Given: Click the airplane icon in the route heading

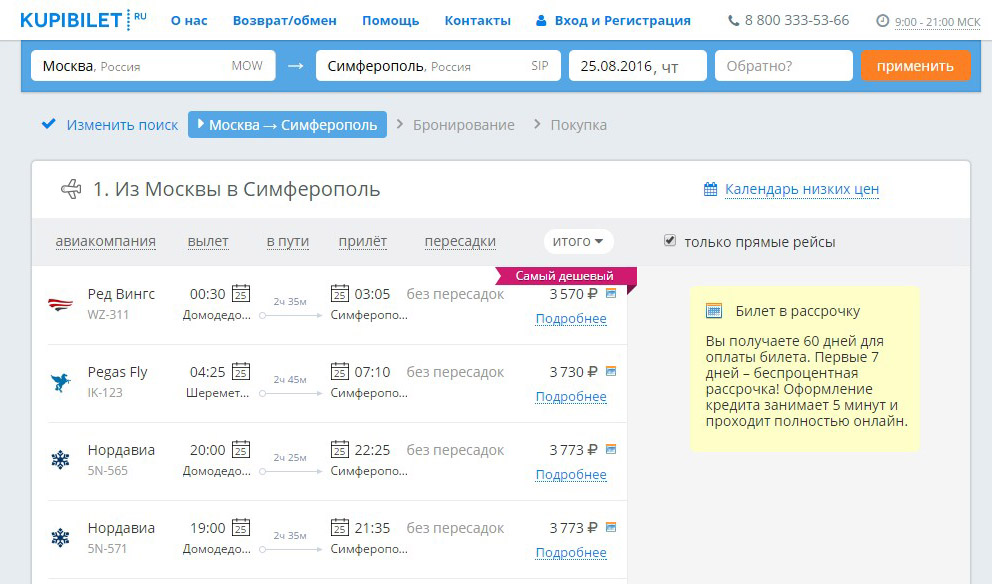Looking at the screenshot, I should (x=71, y=189).
